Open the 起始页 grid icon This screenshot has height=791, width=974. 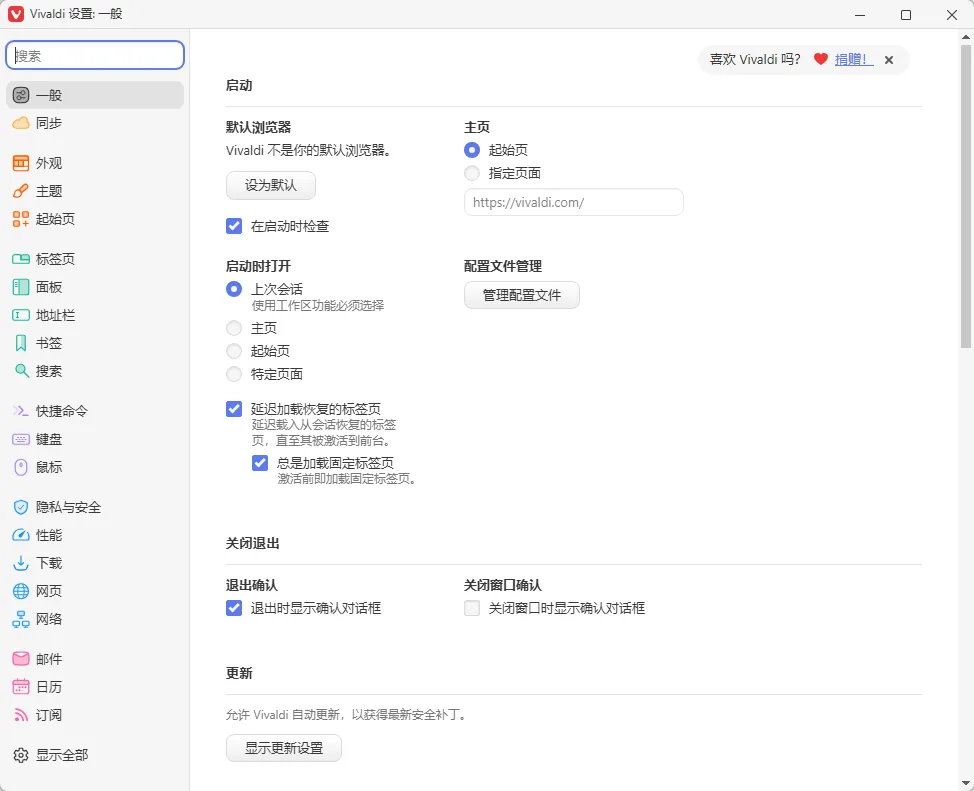[21, 219]
